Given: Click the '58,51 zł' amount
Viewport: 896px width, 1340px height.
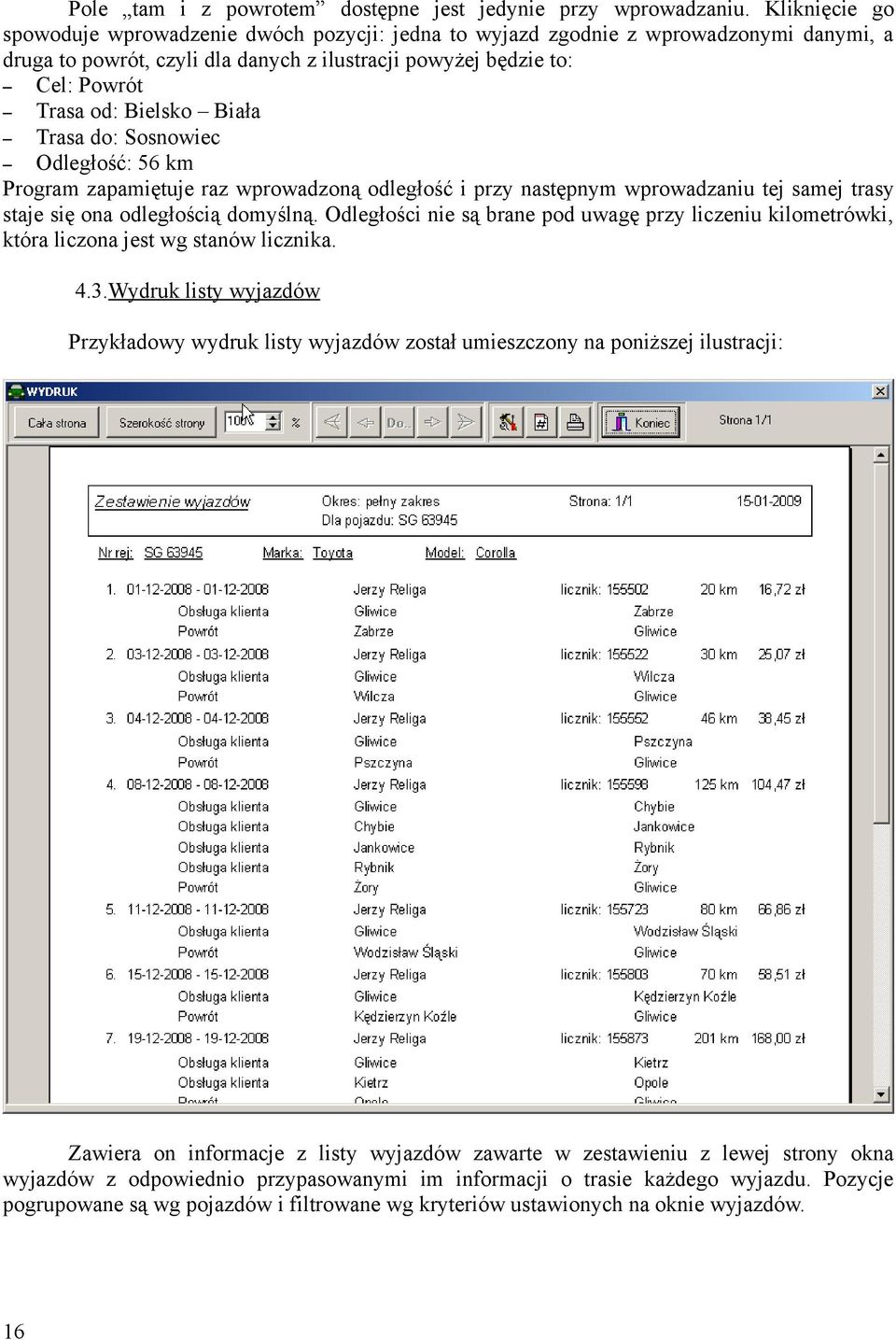Looking at the screenshot, I should pyautogui.click(x=782, y=975).
